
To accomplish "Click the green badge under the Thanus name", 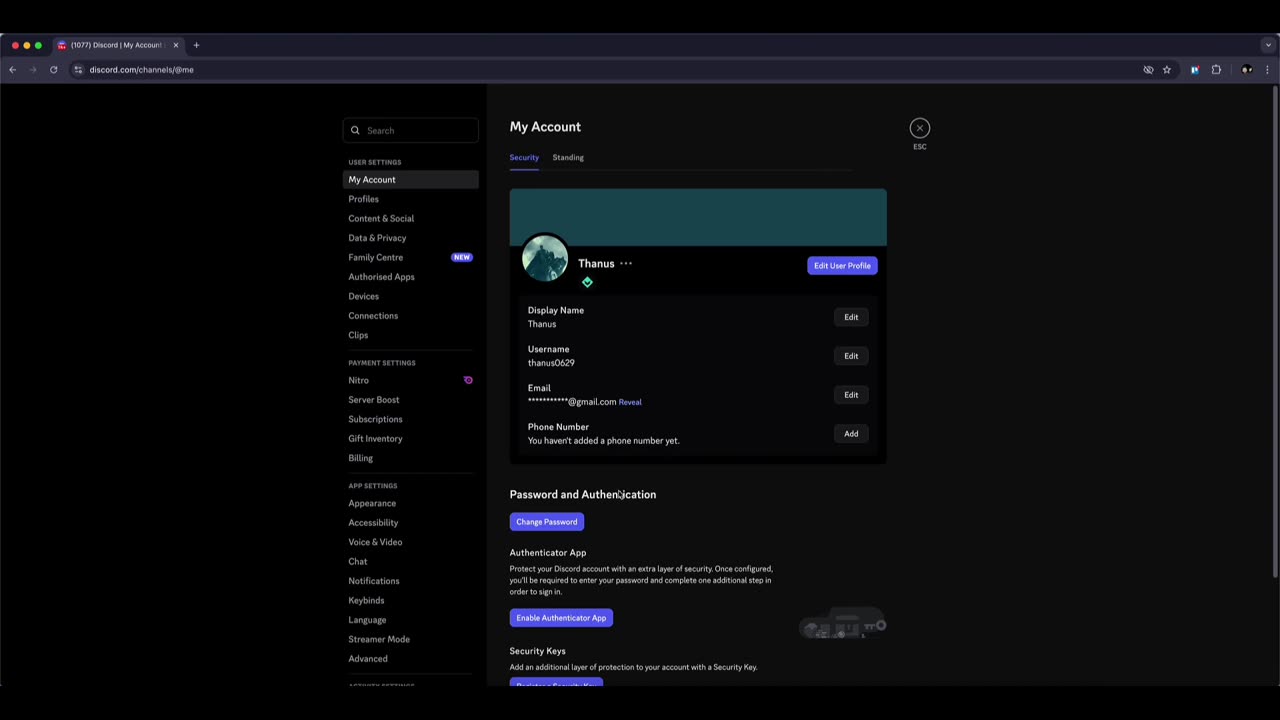I will [587, 282].
